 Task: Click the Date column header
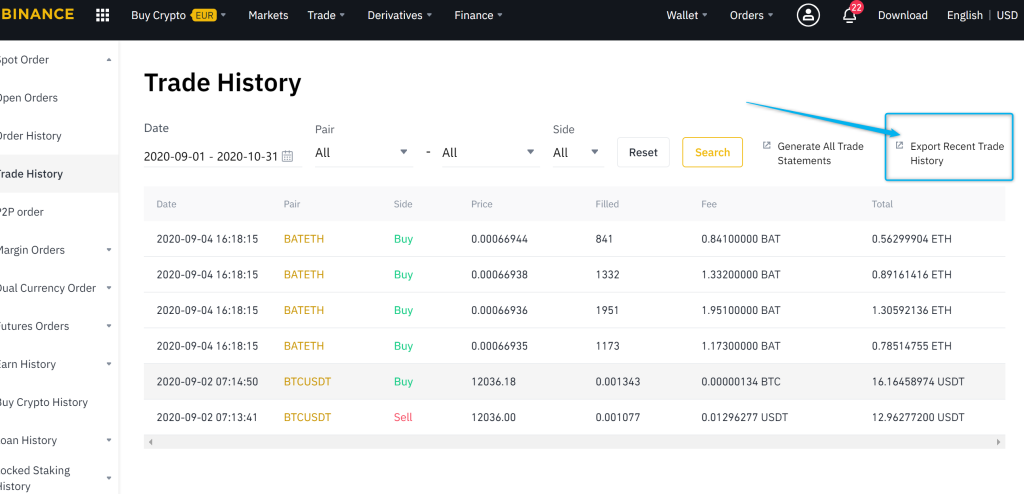pos(167,204)
